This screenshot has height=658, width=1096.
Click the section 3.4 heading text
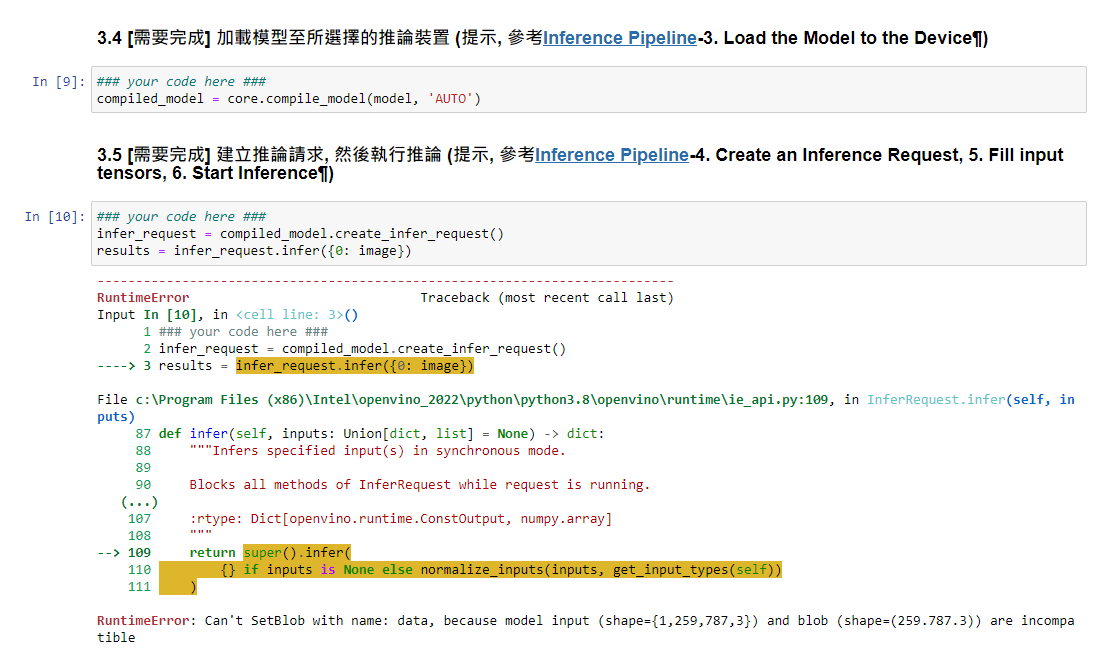[x=542, y=38]
